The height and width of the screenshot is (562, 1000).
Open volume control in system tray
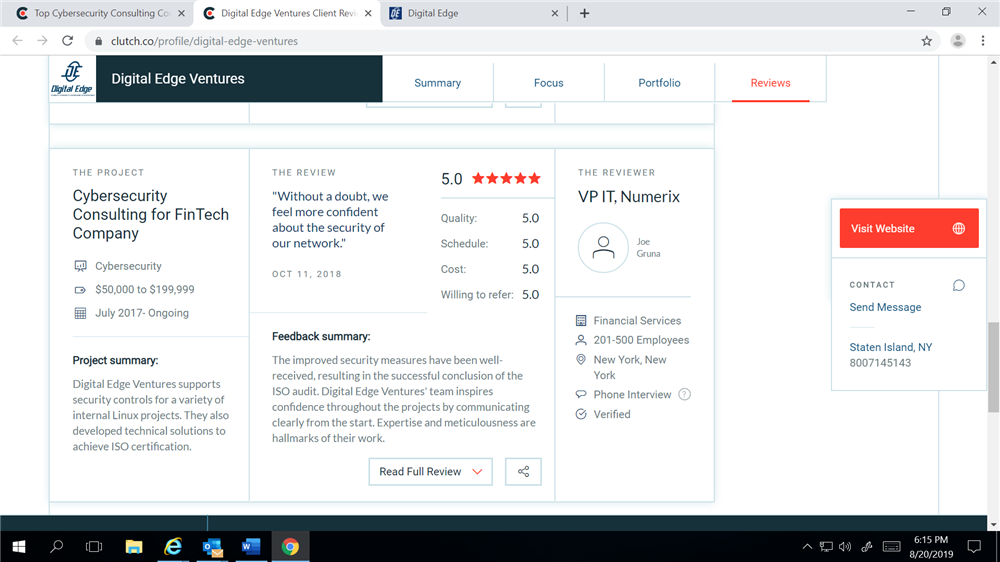tap(845, 547)
